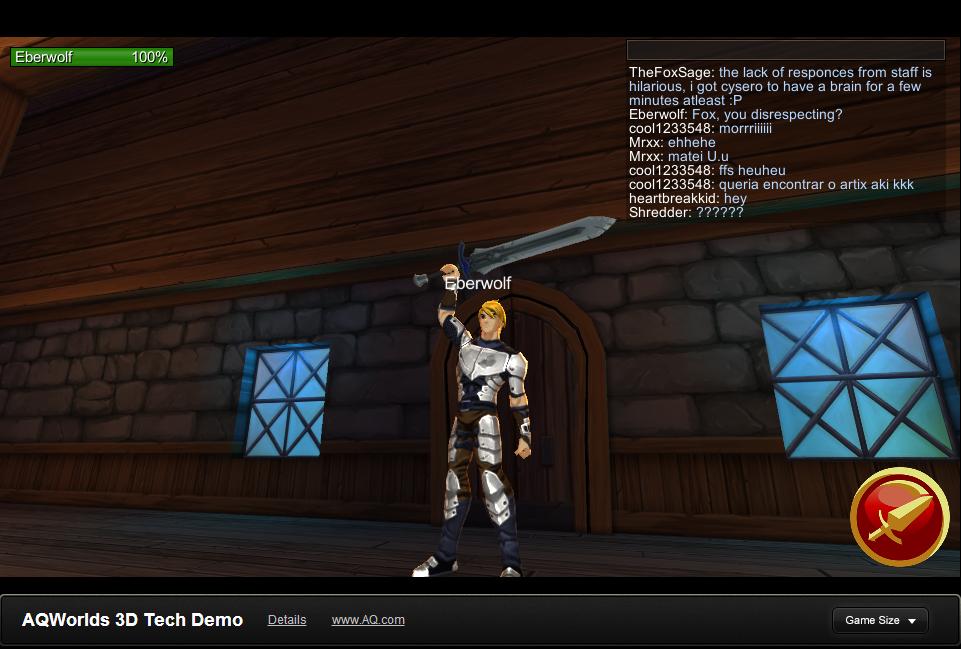Click the 100% health value
The image size is (961, 649).
[x=150, y=57]
